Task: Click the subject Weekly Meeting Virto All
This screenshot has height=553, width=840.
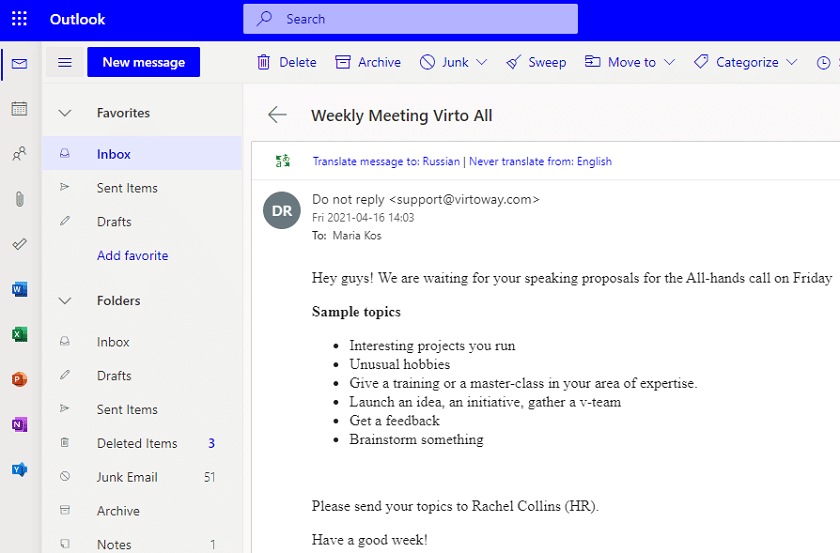Action: point(402,115)
